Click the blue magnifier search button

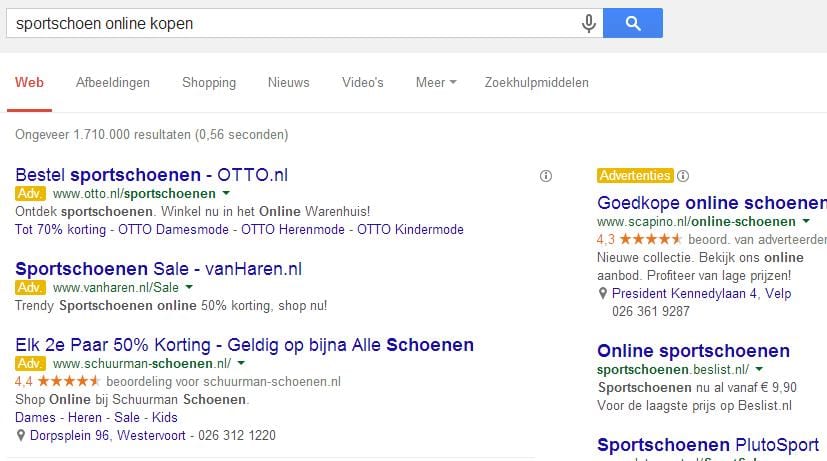633,23
